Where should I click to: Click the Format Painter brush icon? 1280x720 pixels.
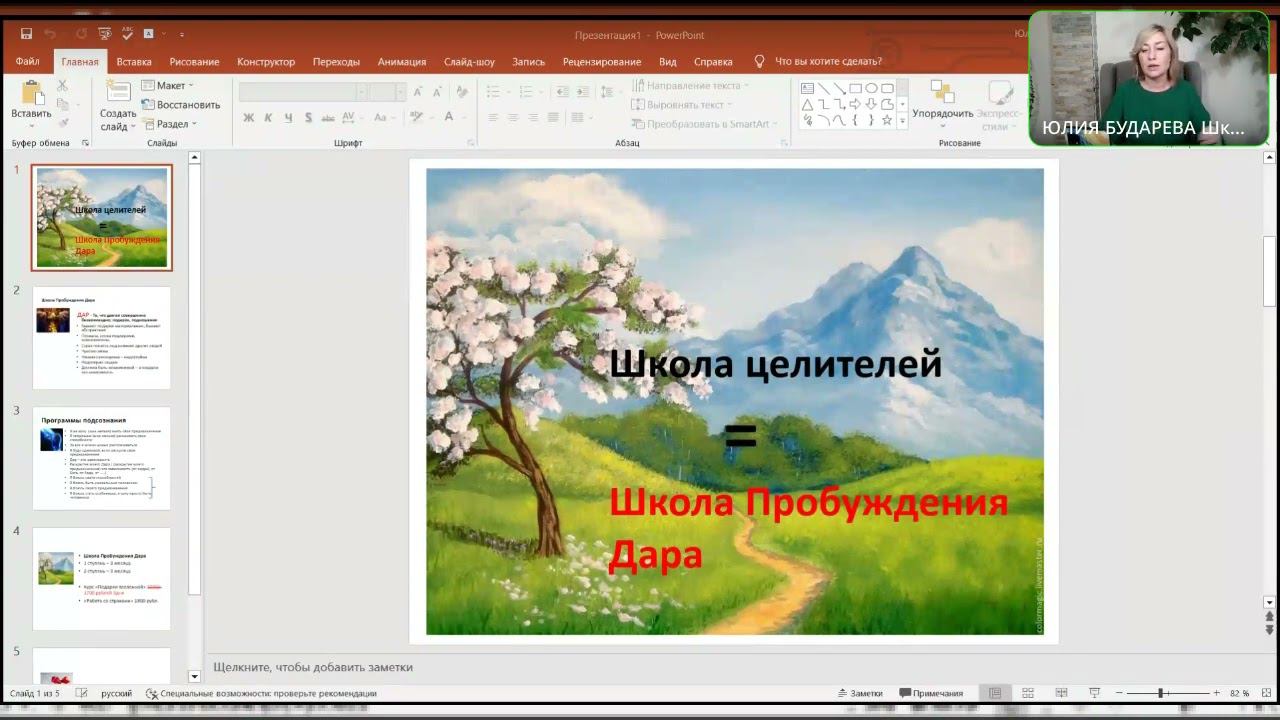(62, 123)
